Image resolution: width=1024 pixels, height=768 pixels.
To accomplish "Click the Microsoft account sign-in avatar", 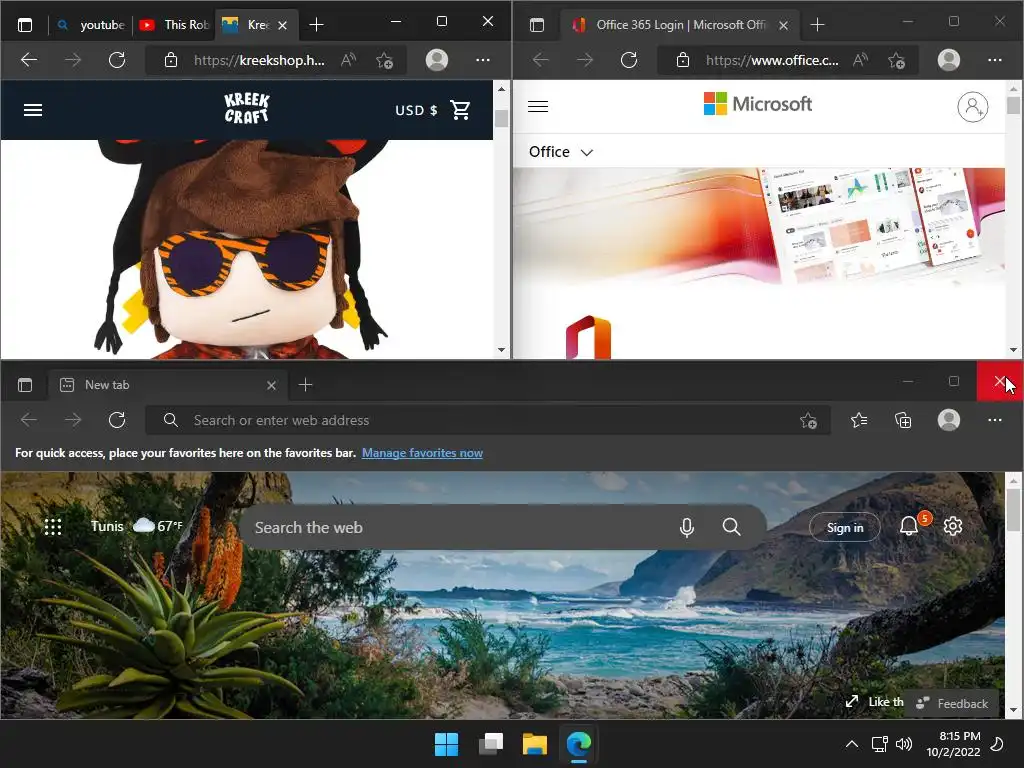I will pos(972,106).
